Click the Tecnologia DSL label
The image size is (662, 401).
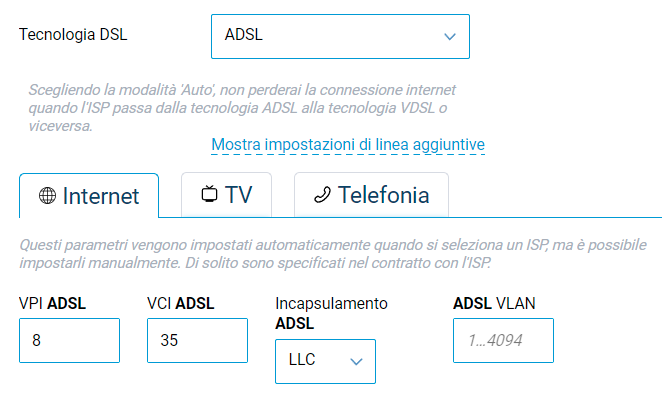(x=73, y=35)
